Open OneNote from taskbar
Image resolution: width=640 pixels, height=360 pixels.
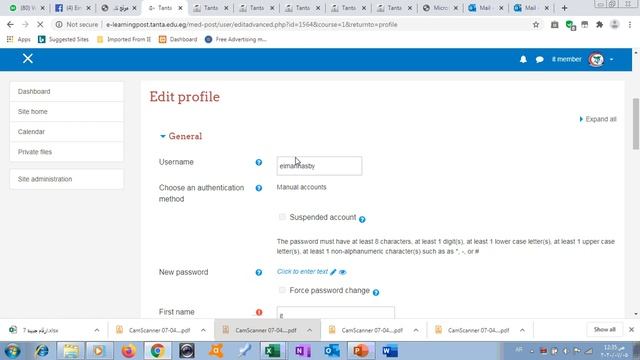[x=302, y=351]
